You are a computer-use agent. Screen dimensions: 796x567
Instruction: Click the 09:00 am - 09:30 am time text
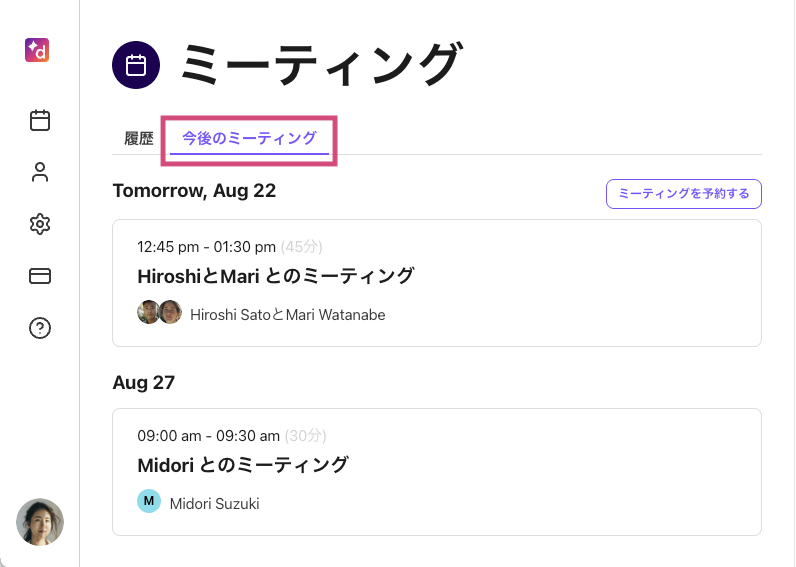(x=208, y=436)
